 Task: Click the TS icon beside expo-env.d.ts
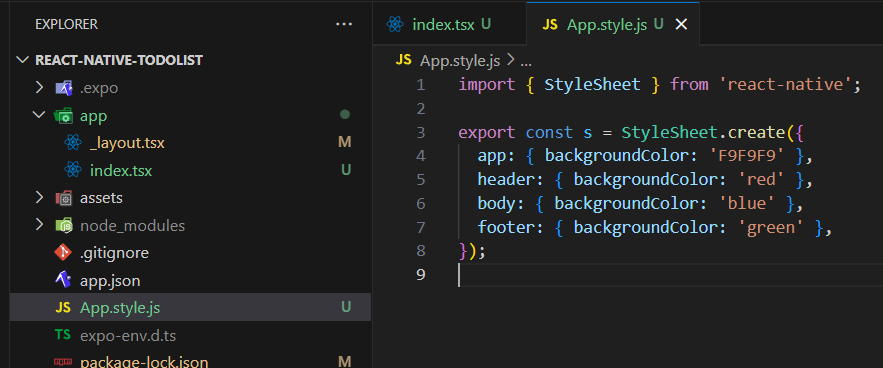(x=63, y=335)
